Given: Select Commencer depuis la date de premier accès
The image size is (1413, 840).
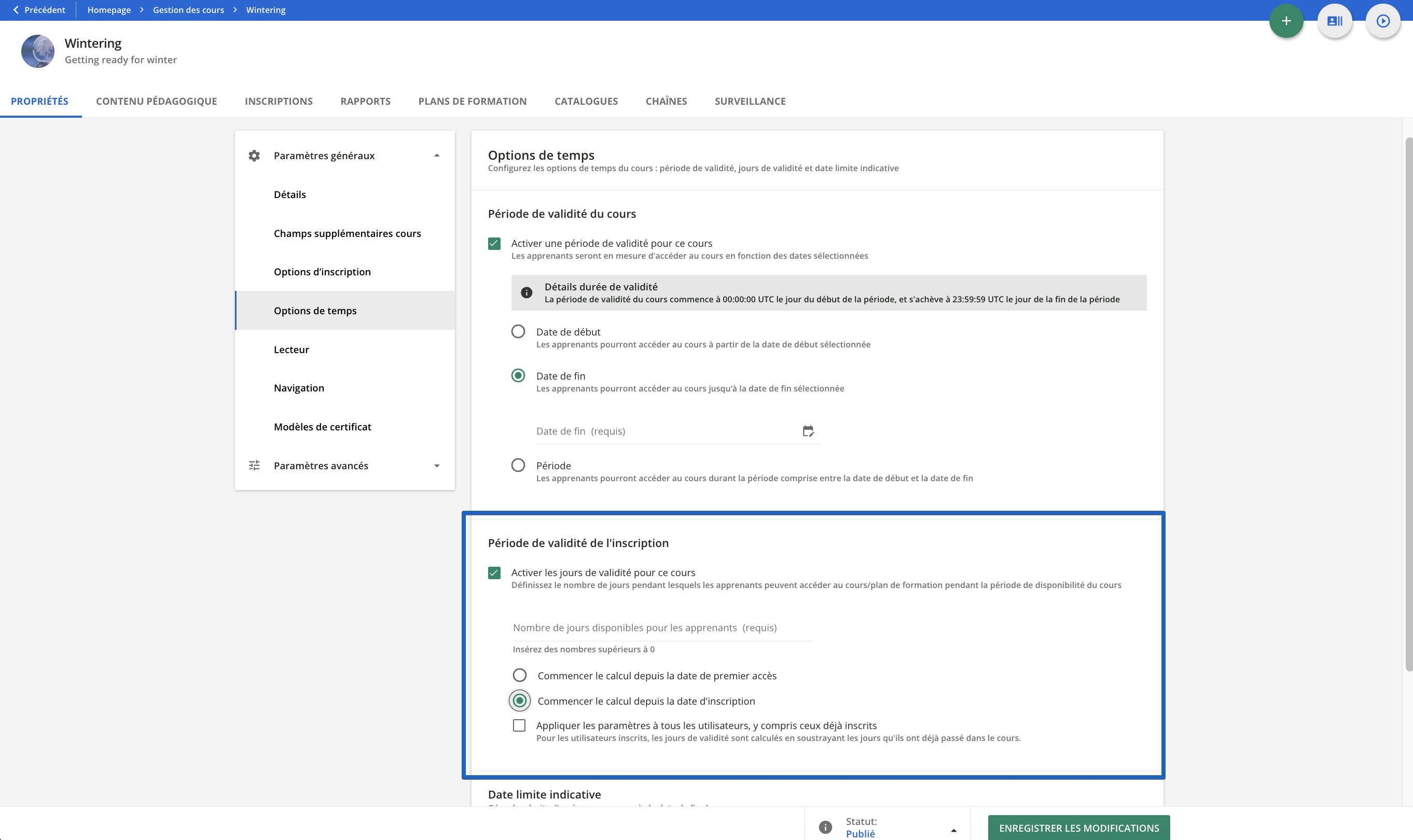Looking at the screenshot, I should click(519, 675).
